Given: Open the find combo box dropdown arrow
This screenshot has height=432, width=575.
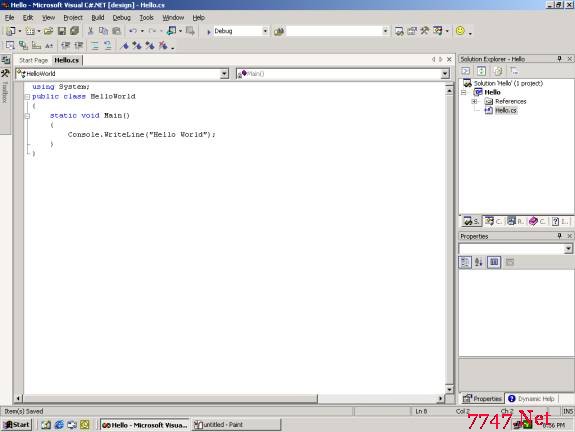Looking at the screenshot, I should 385,31.
